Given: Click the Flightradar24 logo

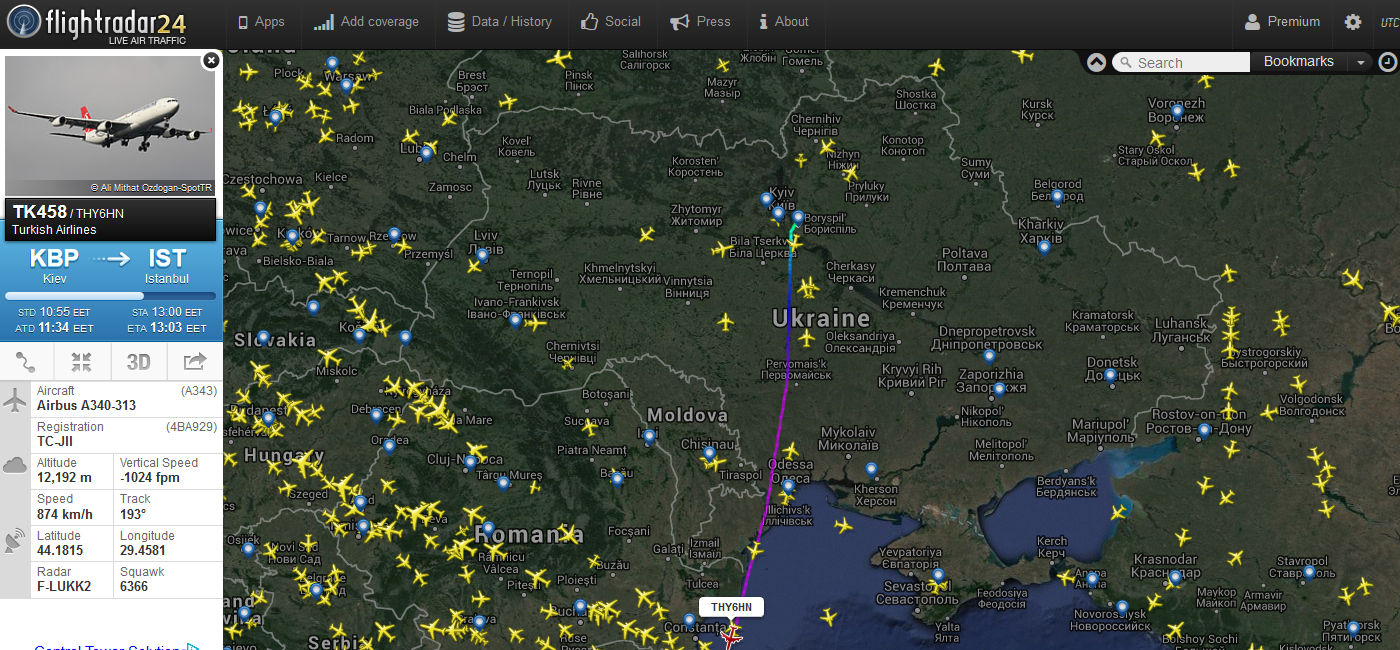Looking at the screenshot, I should [x=108, y=24].
